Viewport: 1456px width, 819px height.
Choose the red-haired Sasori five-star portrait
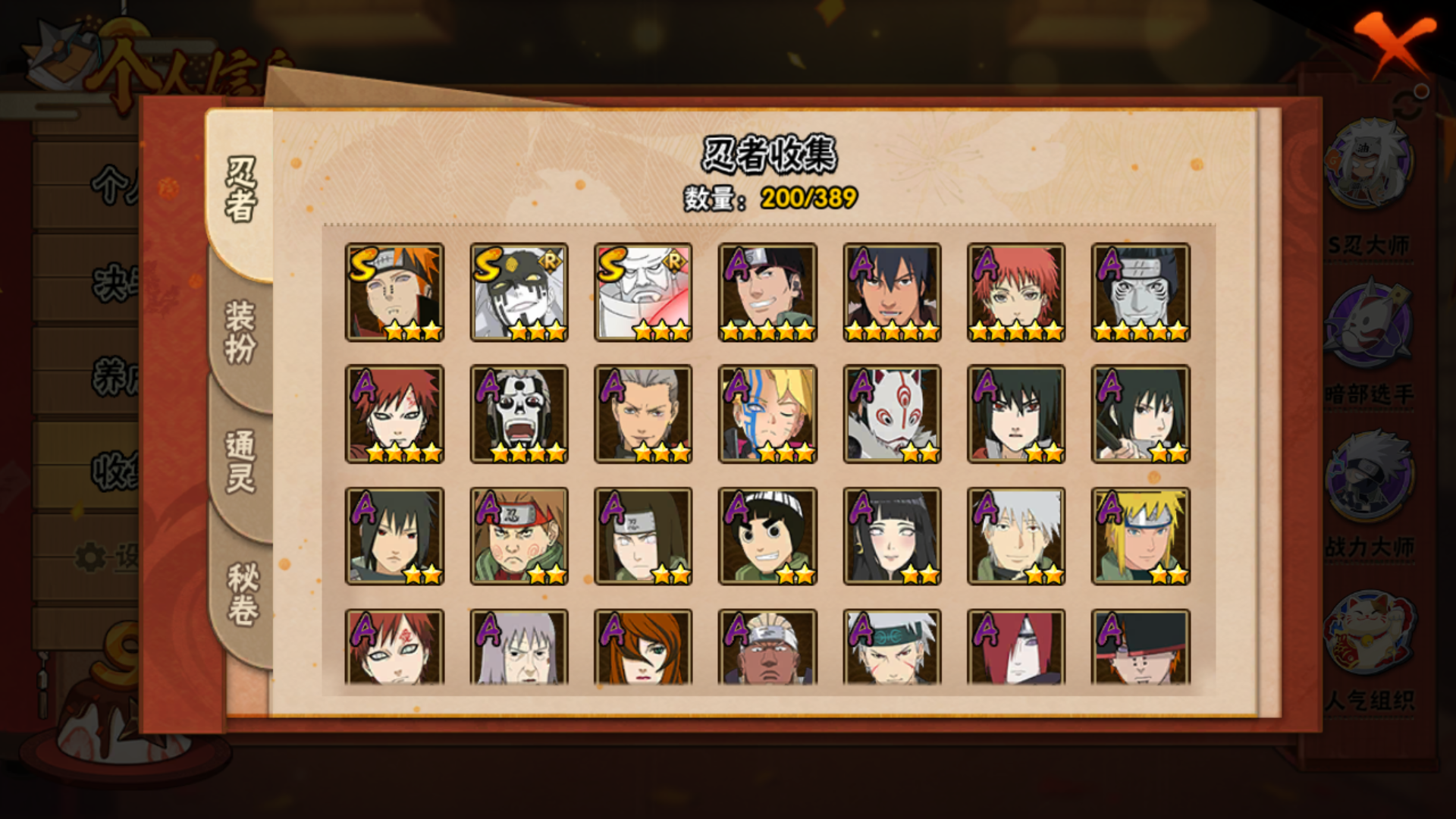(1016, 292)
